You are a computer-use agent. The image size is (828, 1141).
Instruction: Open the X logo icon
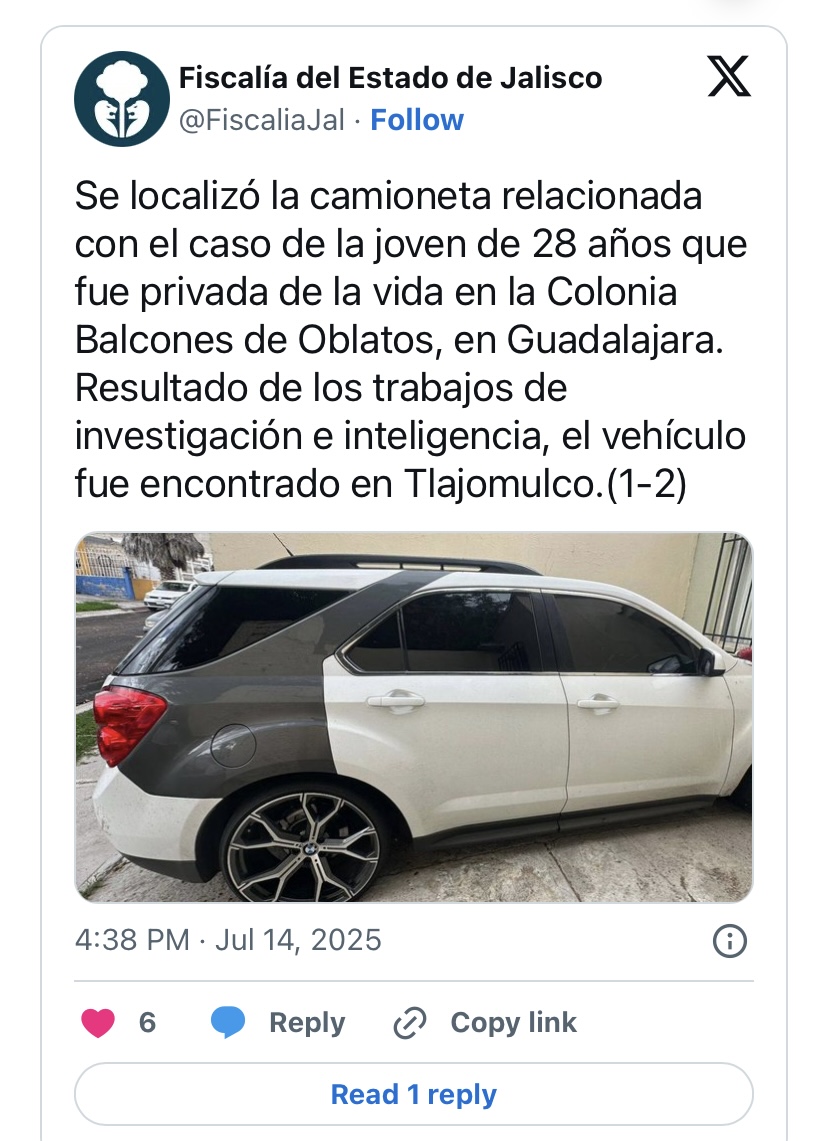point(729,76)
